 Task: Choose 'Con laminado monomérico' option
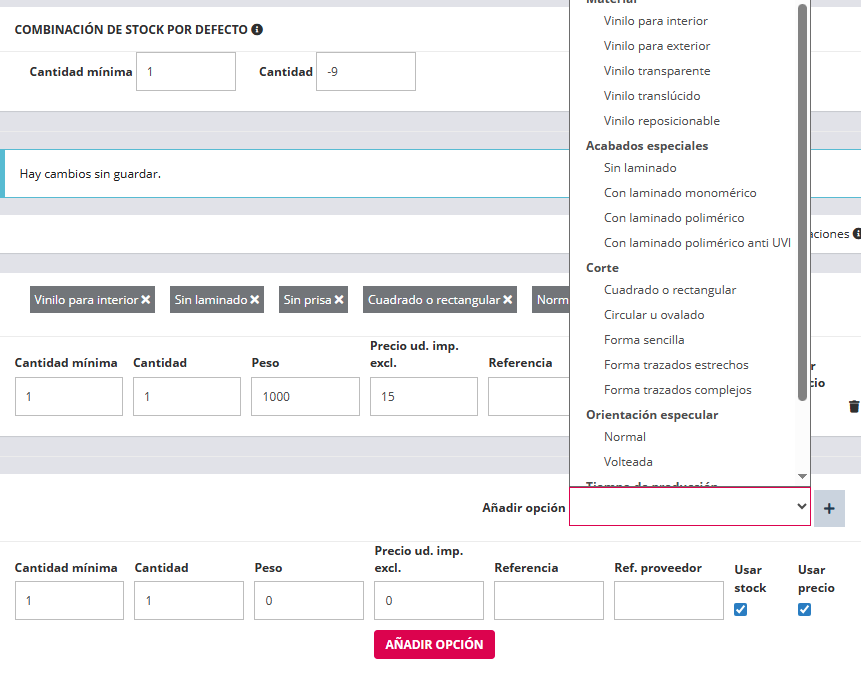[680, 193]
